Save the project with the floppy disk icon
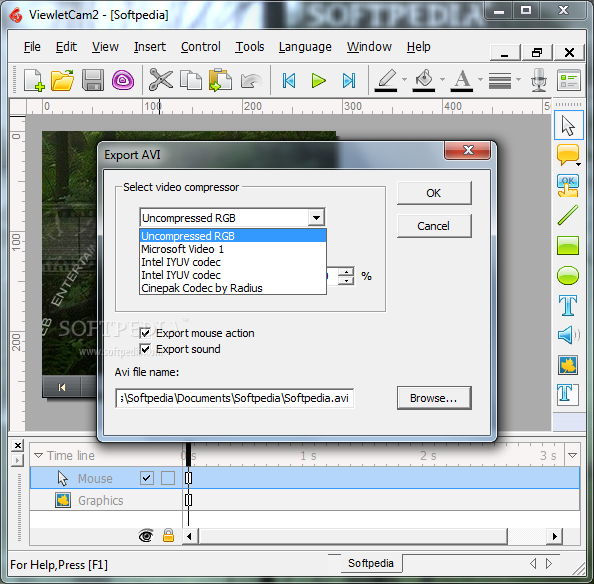 (x=93, y=80)
